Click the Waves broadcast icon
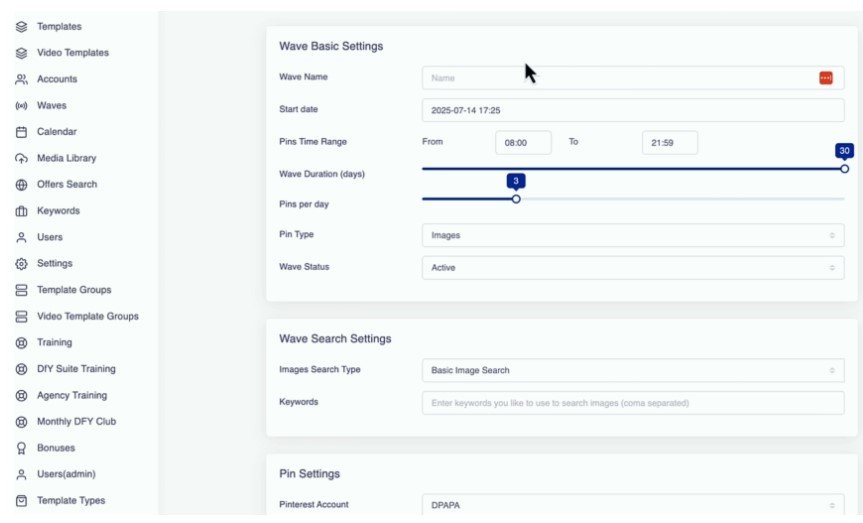This screenshot has width=863, height=523. [x=21, y=106]
